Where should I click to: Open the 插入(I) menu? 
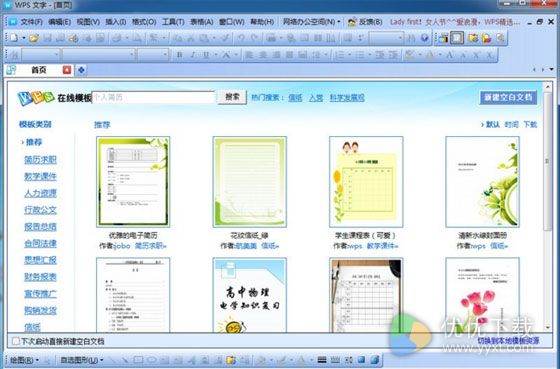pos(115,22)
